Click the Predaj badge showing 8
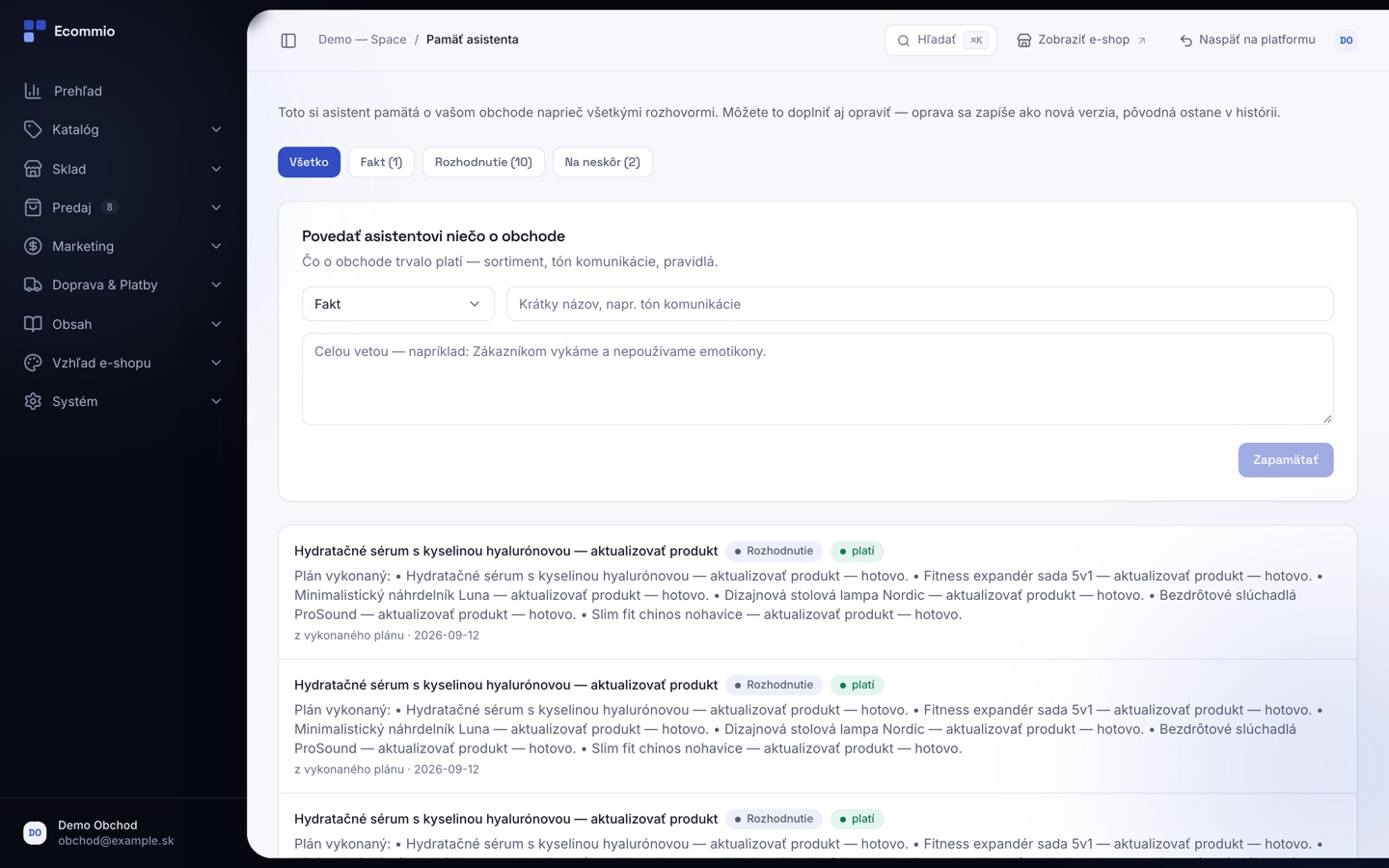Viewport: 1389px width, 868px height. (110, 207)
